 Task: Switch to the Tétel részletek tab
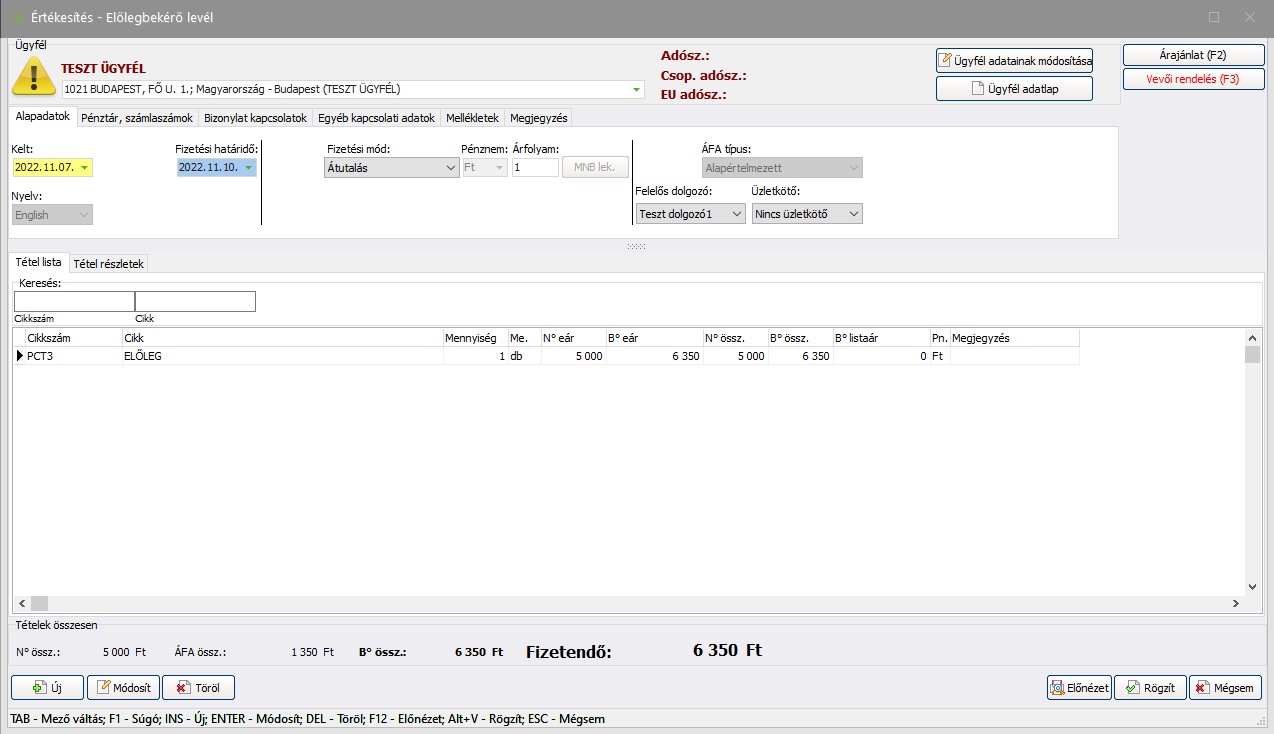(x=109, y=264)
